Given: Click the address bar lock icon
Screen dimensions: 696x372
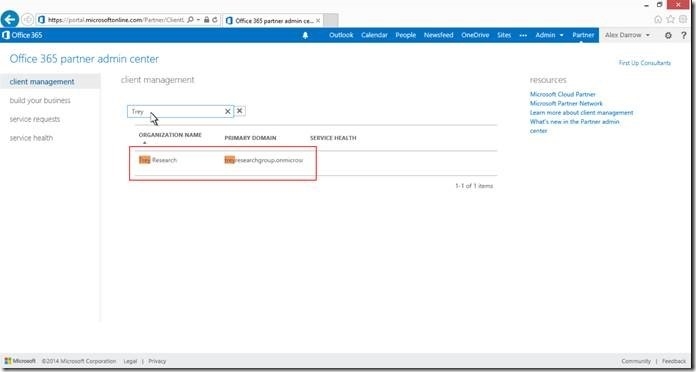Looking at the screenshot, I should coord(206,20).
